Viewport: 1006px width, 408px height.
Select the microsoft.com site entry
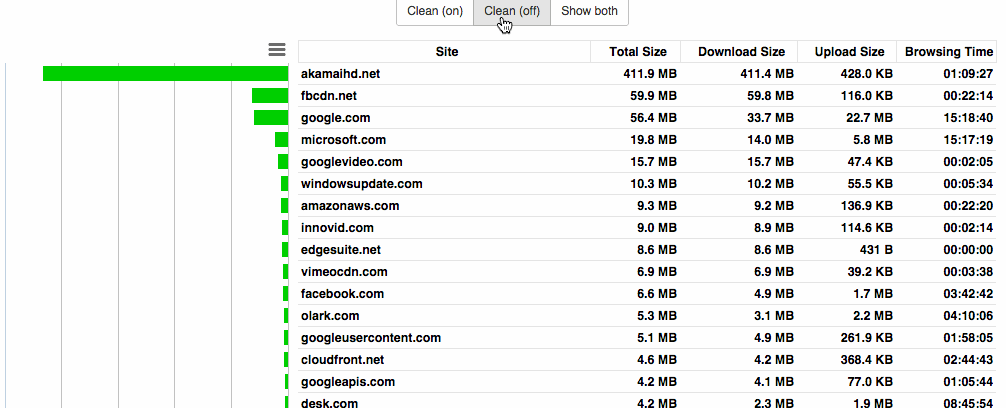coord(343,140)
